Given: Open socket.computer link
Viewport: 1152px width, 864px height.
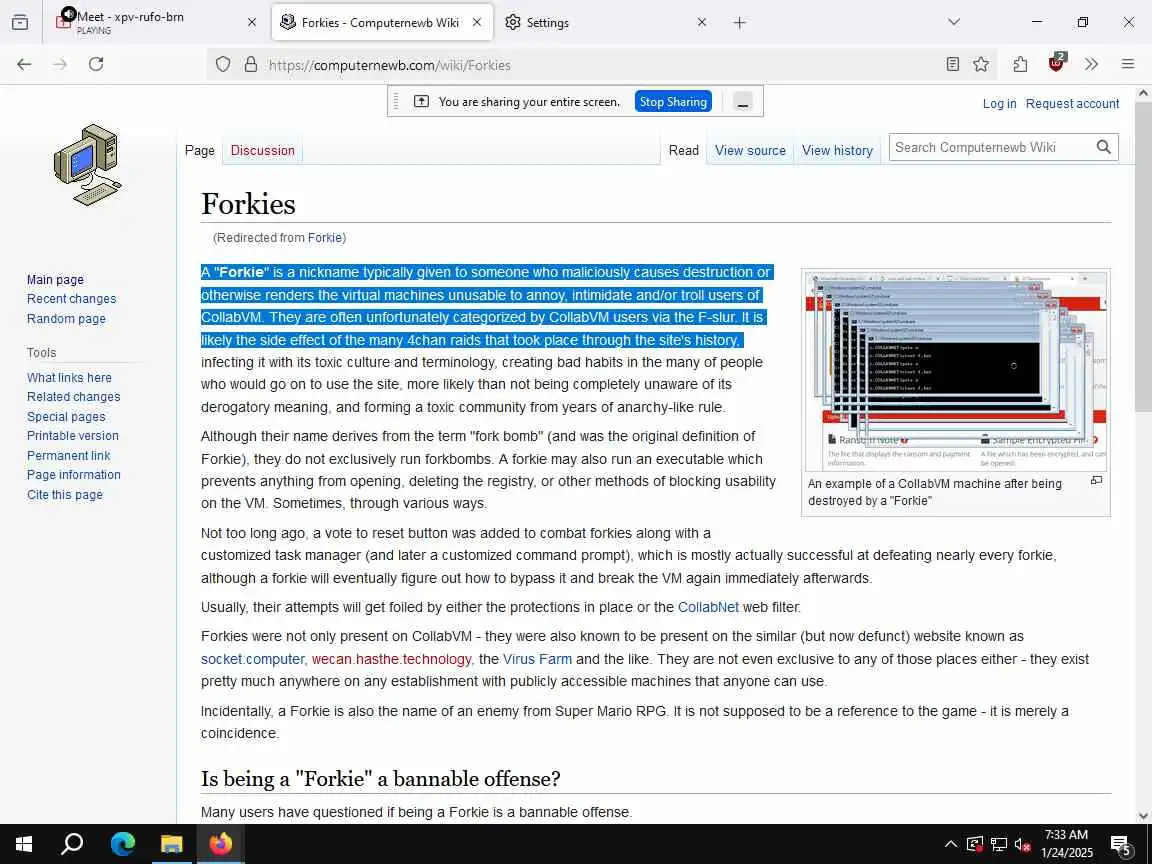Looking at the screenshot, I should pyautogui.click(x=253, y=659).
